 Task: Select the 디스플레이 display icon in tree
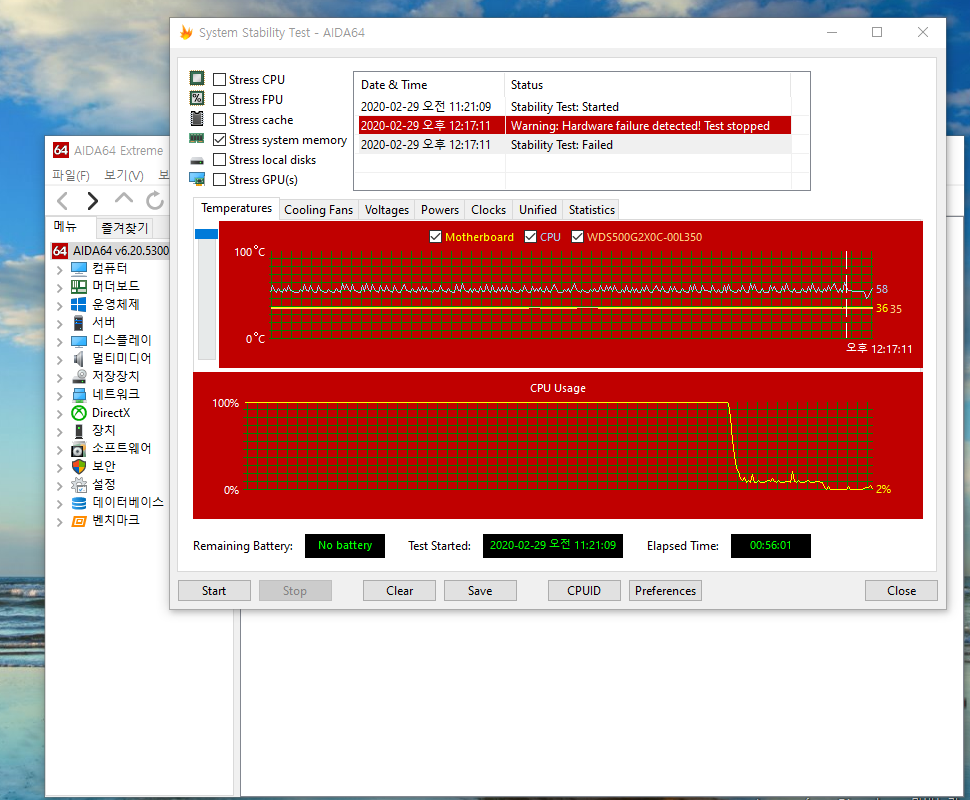click(79, 341)
